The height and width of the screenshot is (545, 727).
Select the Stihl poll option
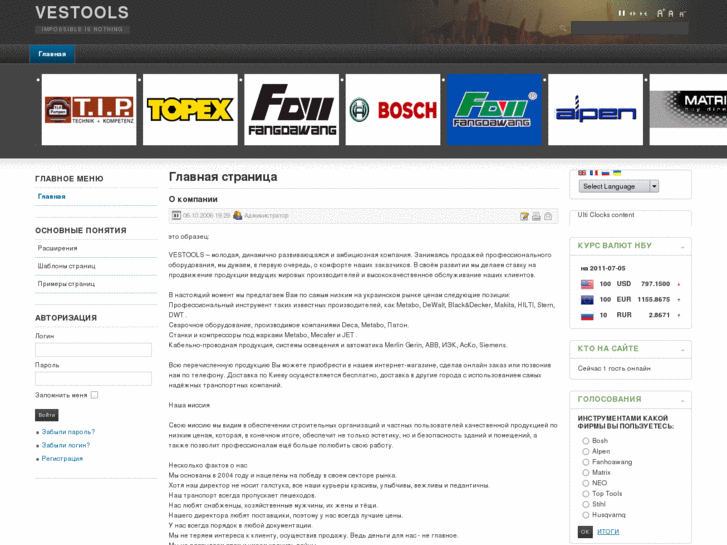[x=586, y=505]
